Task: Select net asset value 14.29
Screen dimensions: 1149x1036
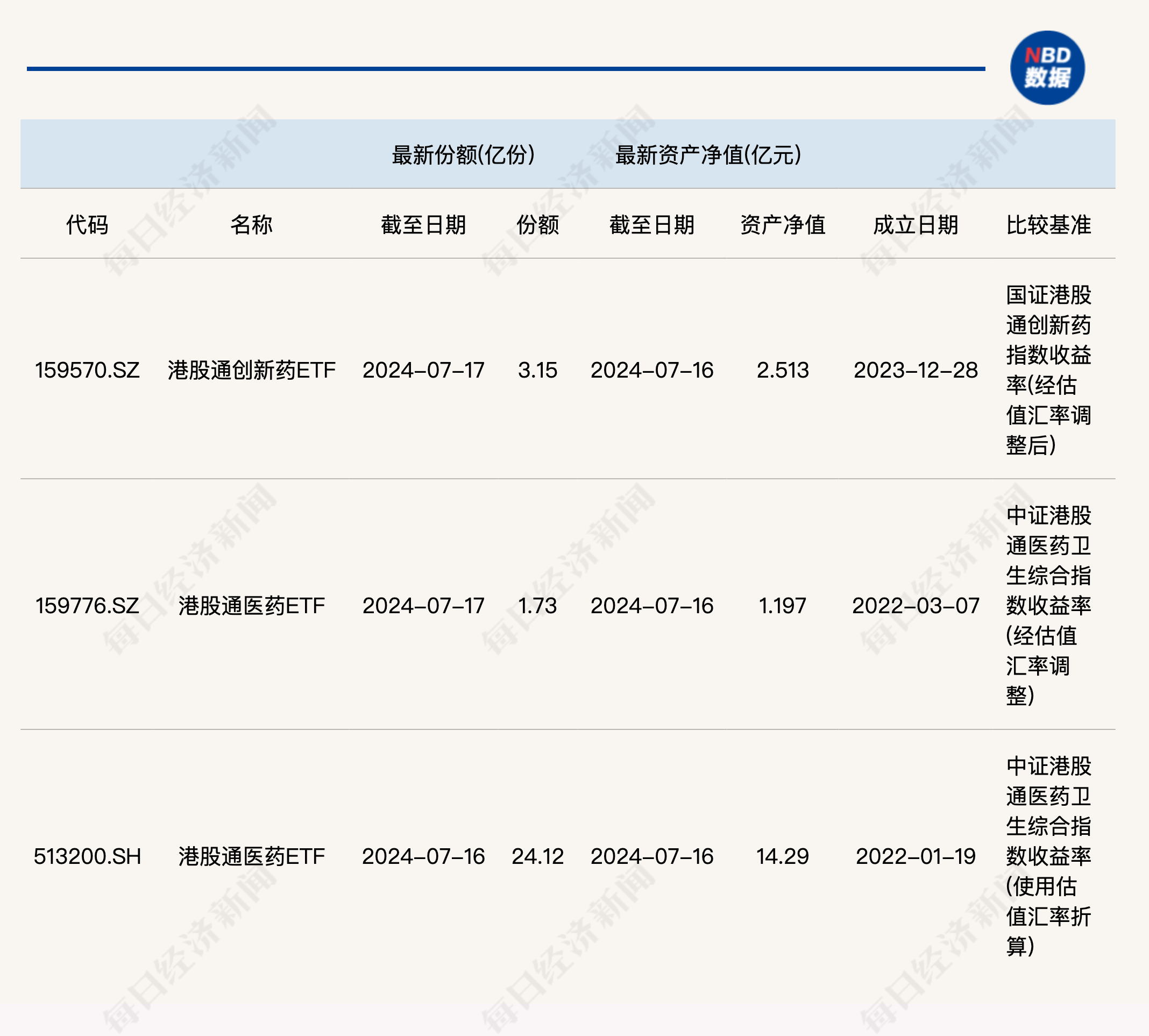Action: [783, 856]
